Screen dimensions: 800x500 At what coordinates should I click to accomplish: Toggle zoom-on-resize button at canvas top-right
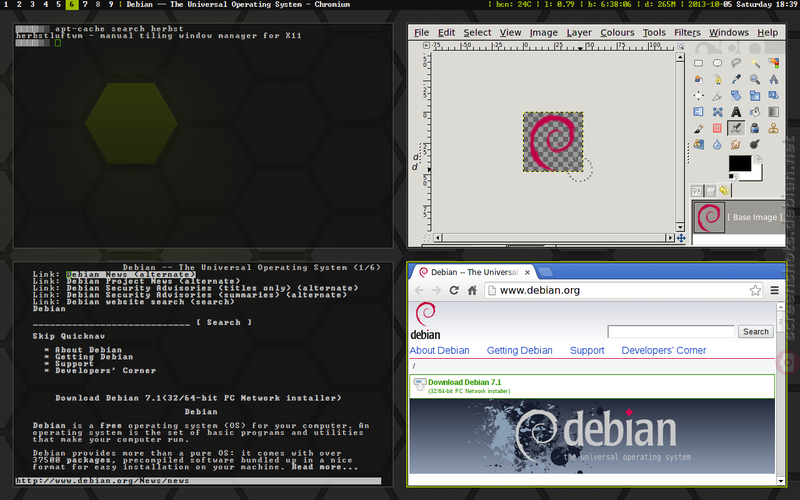680,46
